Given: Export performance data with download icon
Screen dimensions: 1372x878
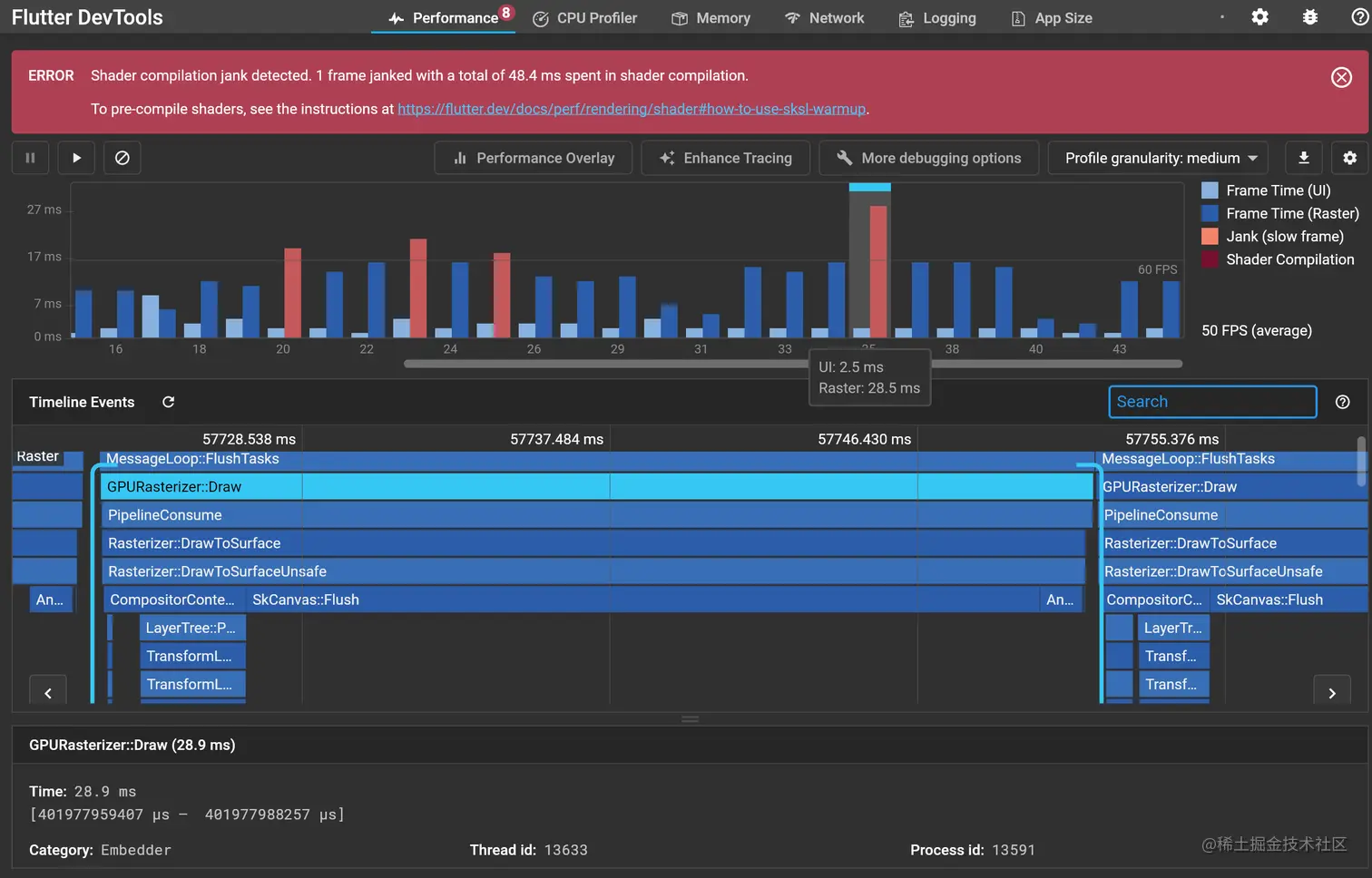Looking at the screenshot, I should click(x=1304, y=158).
